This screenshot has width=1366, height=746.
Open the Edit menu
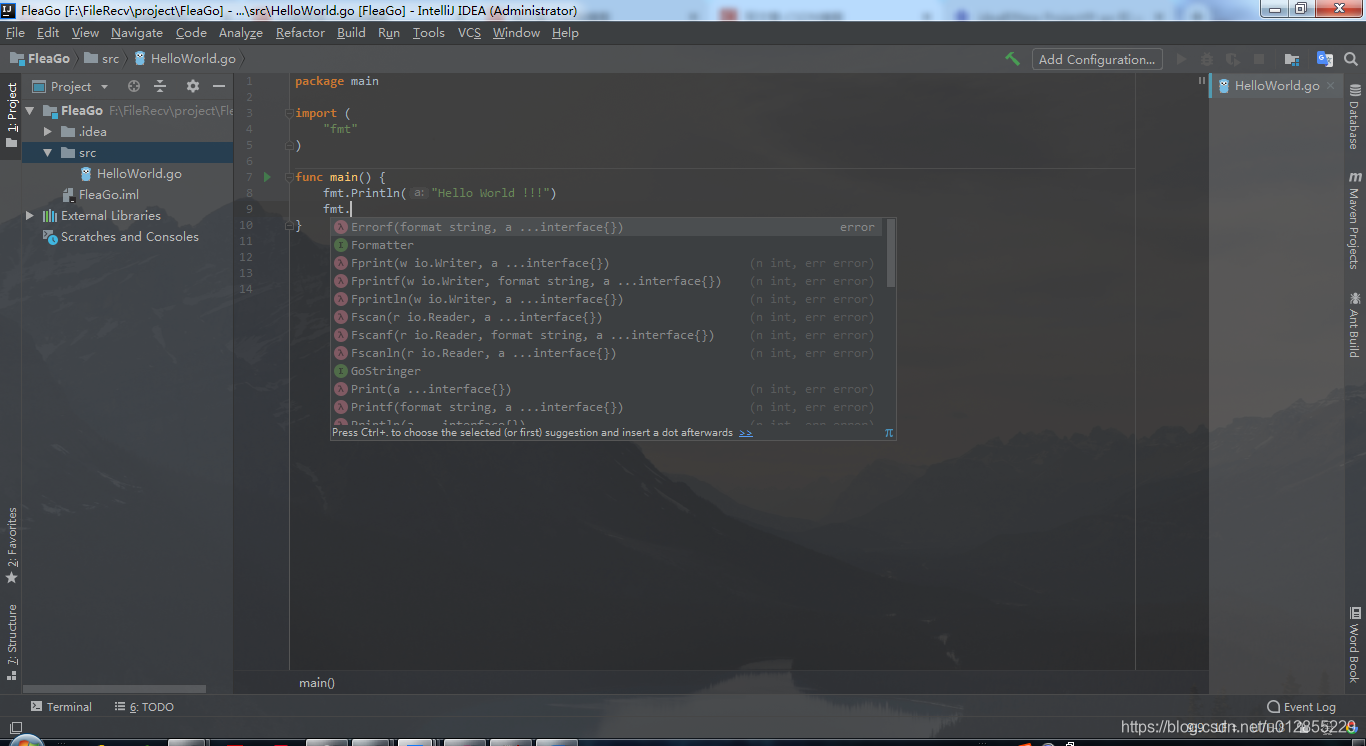click(x=48, y=33)
